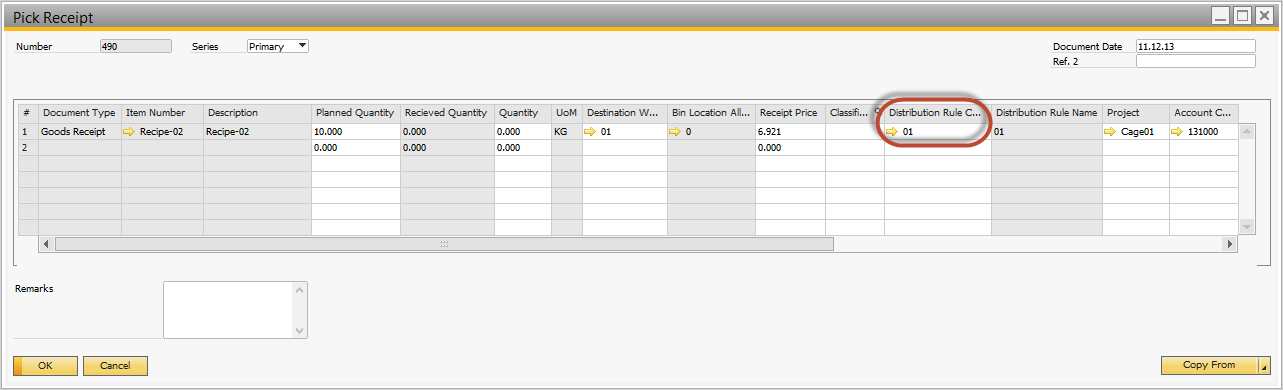
Task: Select the Receipt Price column header
Action: click(790, 113)
